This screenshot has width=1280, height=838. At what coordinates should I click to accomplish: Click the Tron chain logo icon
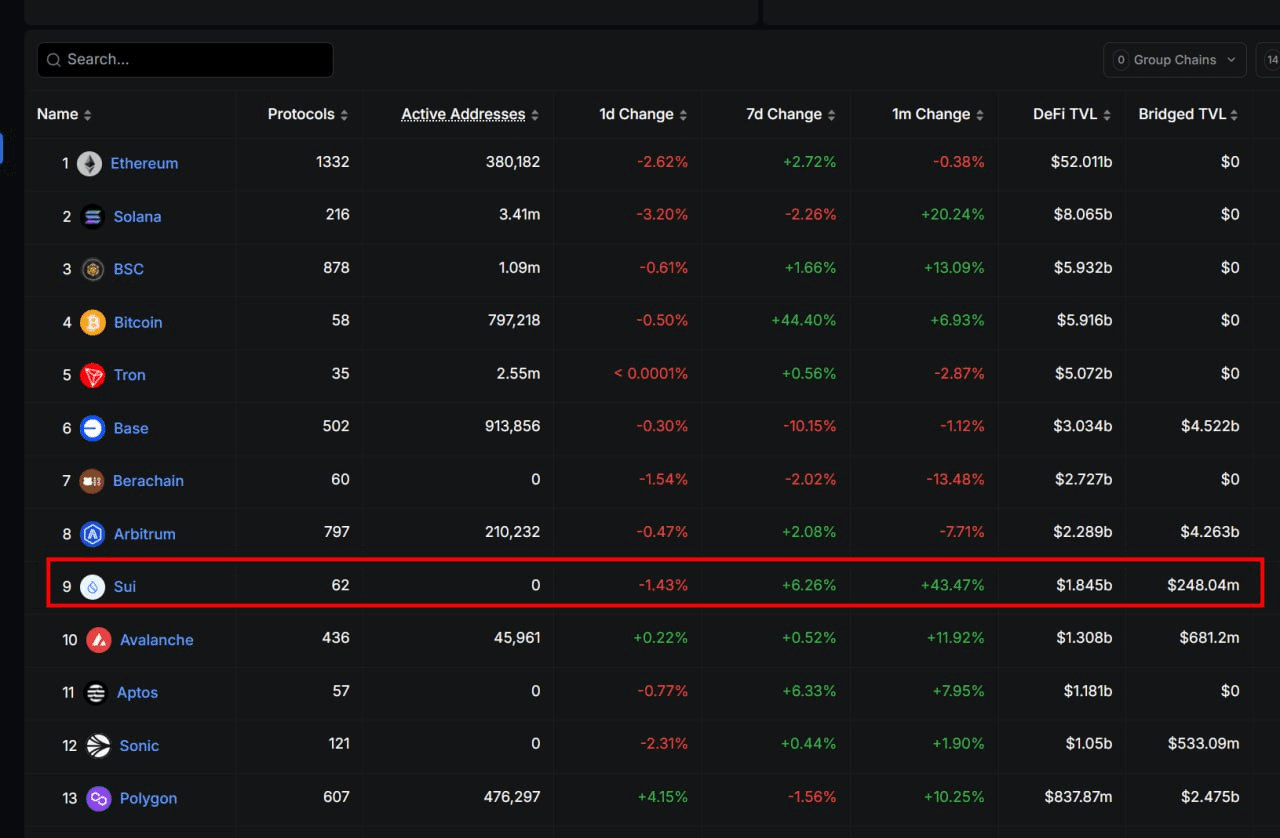point(93,376)
